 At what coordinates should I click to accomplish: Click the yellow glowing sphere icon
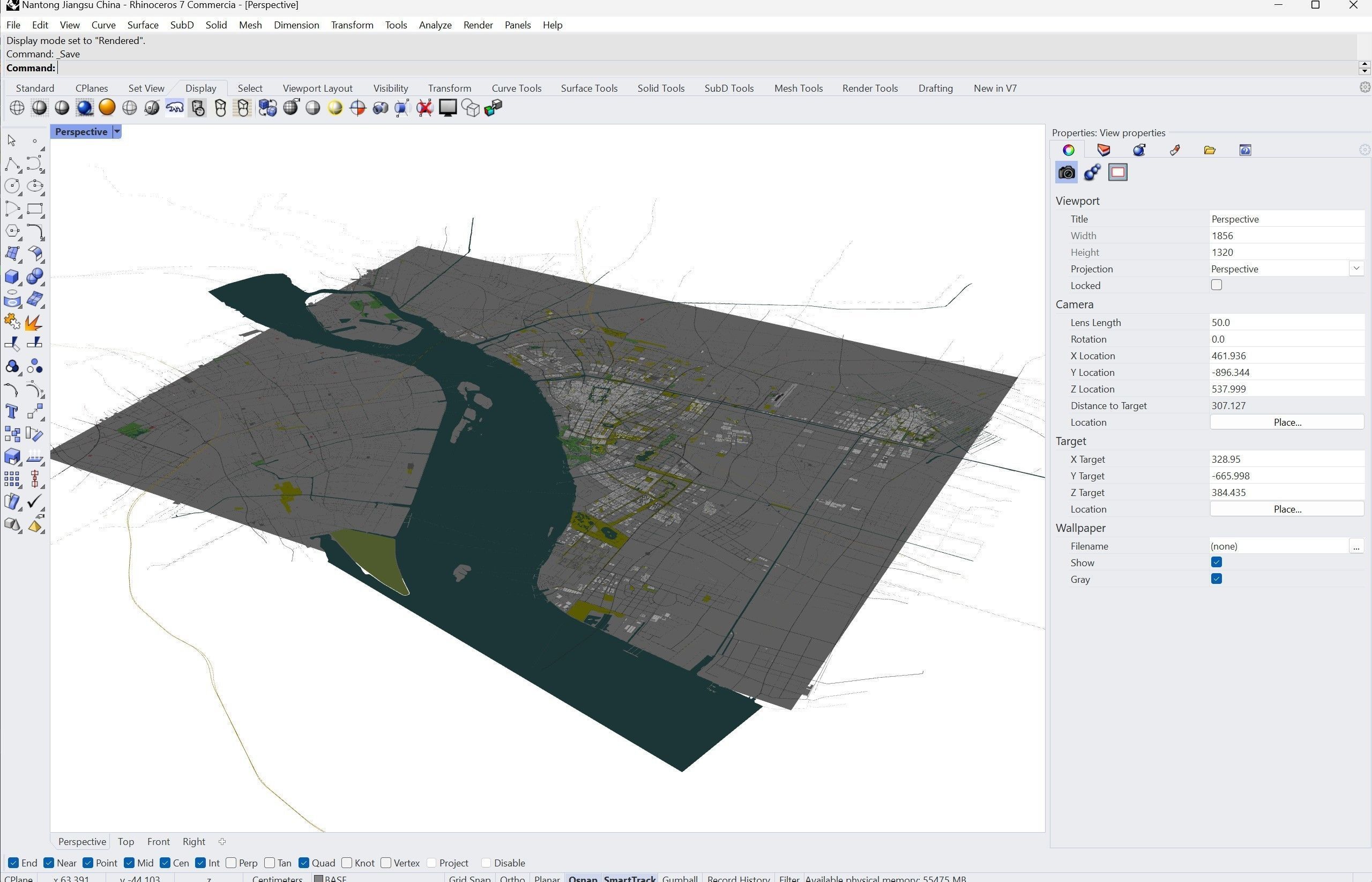point(335,108)
